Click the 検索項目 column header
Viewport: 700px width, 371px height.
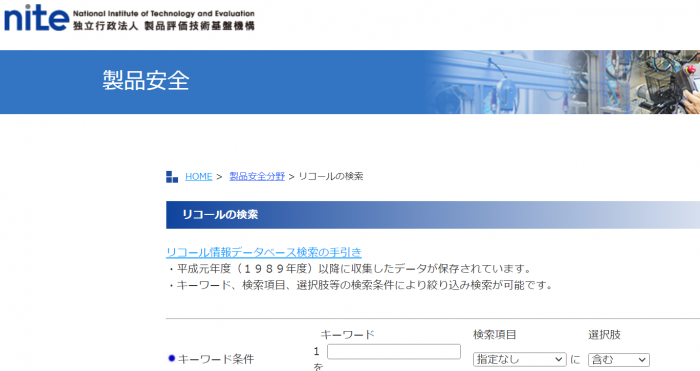click(x=494, y=334)
